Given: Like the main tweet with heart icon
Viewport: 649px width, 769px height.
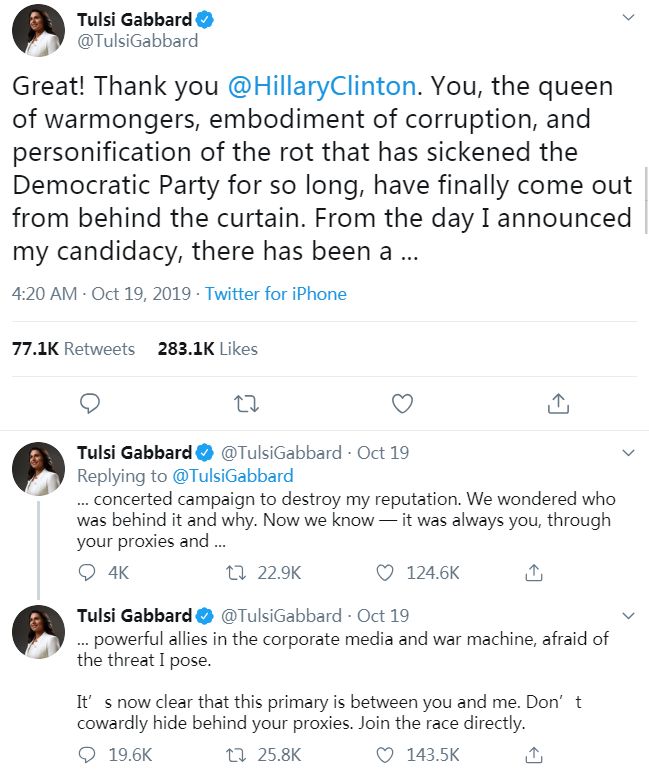Looking at the screenshot, I should (x=402, y=403).
